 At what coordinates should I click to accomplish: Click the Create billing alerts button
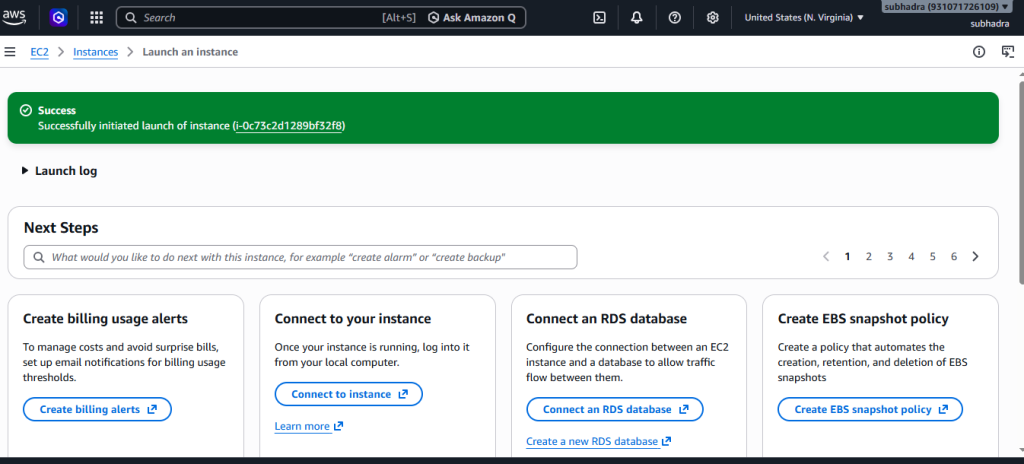click(x=97, y=409)
